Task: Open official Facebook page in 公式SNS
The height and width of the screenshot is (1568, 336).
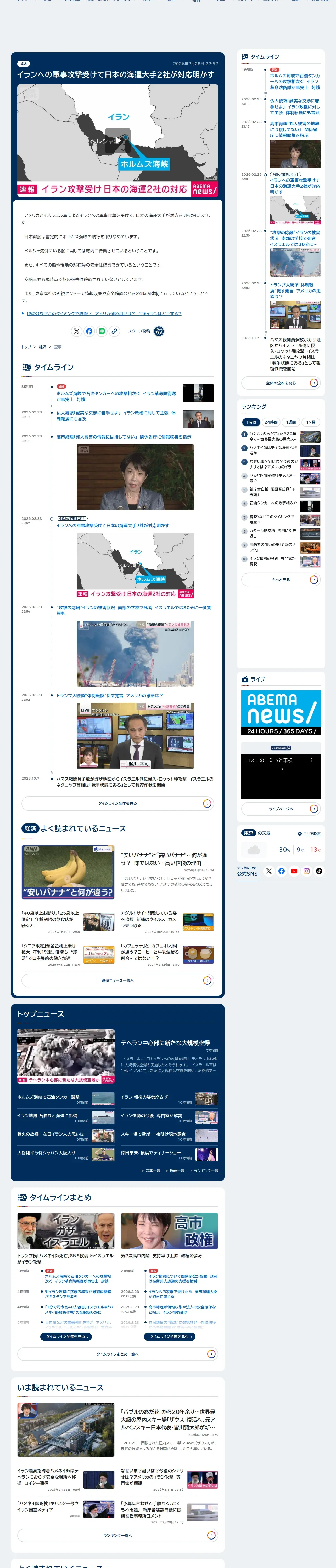Action: click(282, 871)
